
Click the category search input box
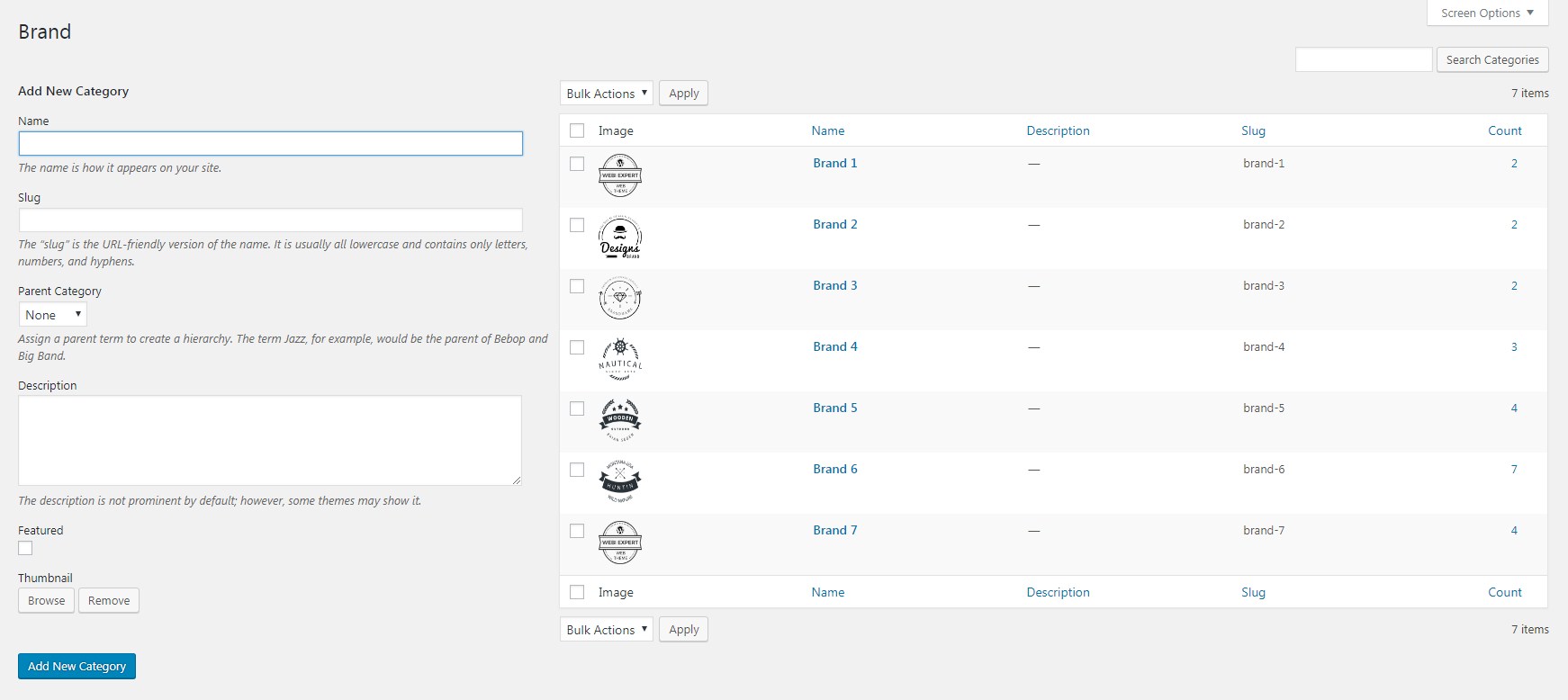tap(1364, 59)
